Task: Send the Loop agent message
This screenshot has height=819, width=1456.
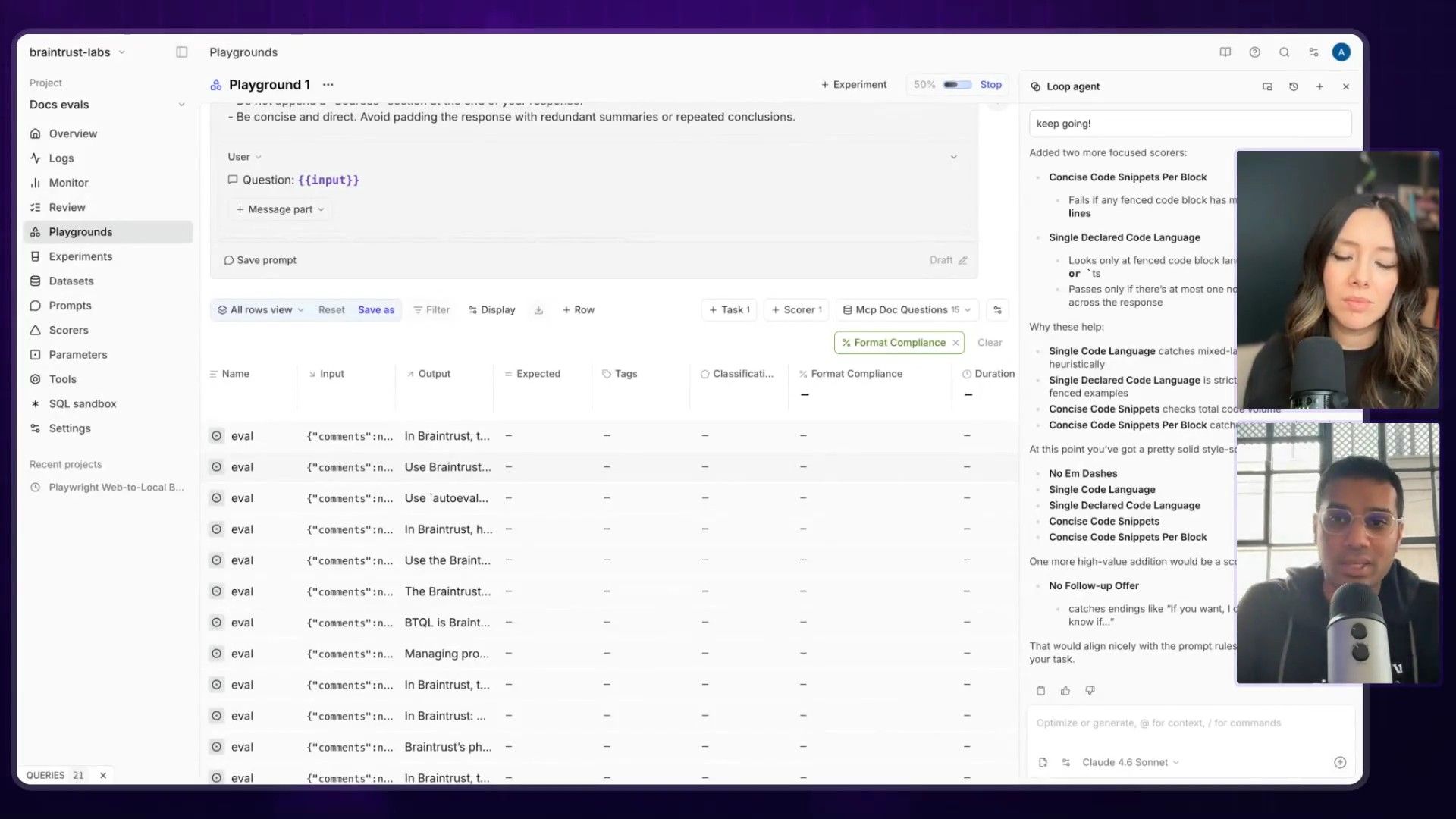Action: point(1340,763)
